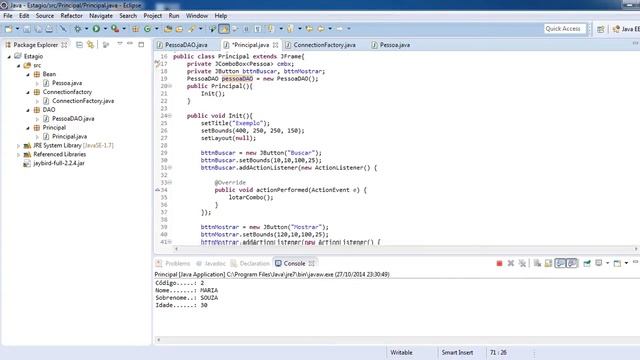Click the Print toolbar icon

[x=49, y=29]
